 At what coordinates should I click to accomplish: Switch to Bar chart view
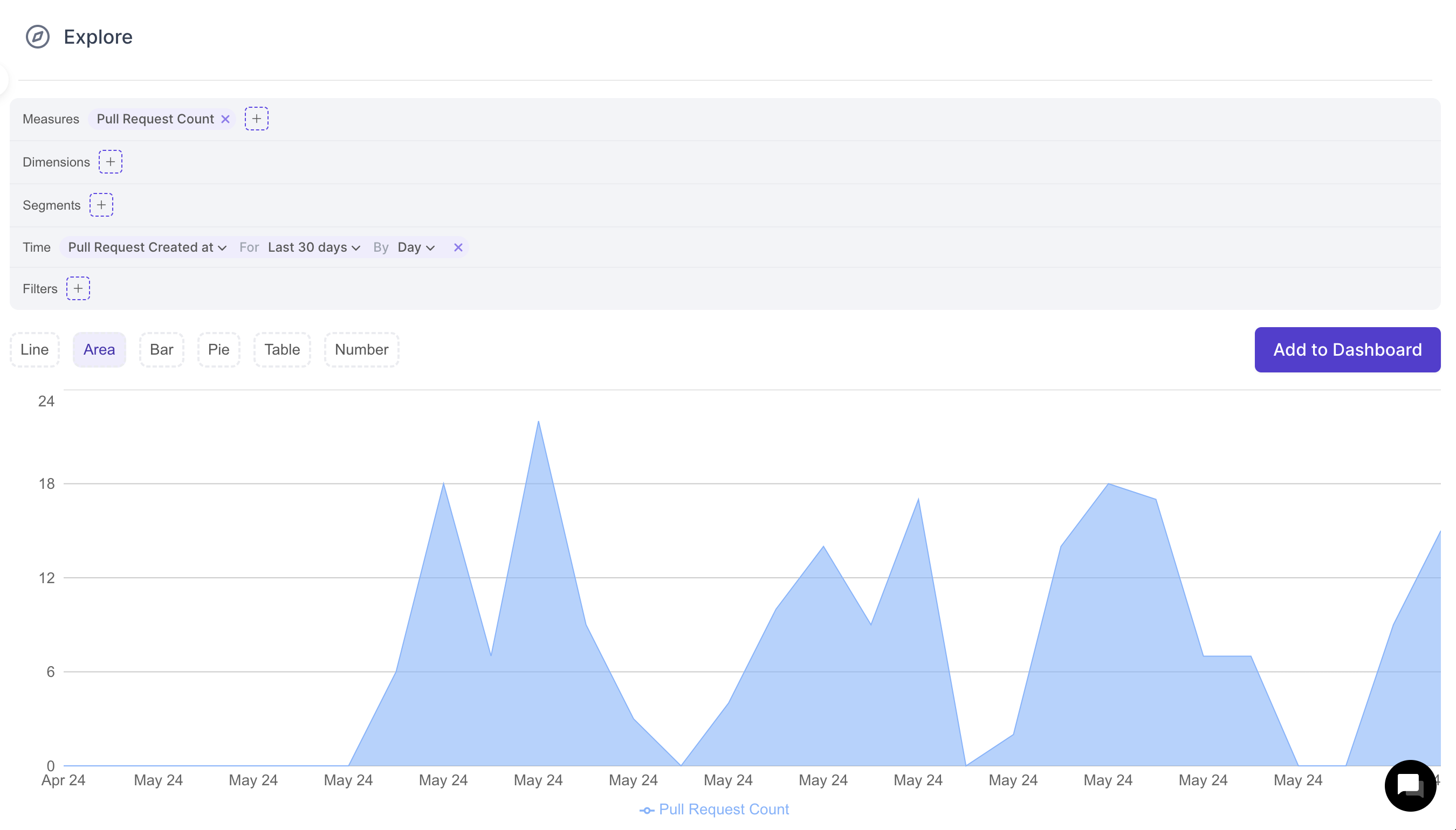(x=161, y=349)
